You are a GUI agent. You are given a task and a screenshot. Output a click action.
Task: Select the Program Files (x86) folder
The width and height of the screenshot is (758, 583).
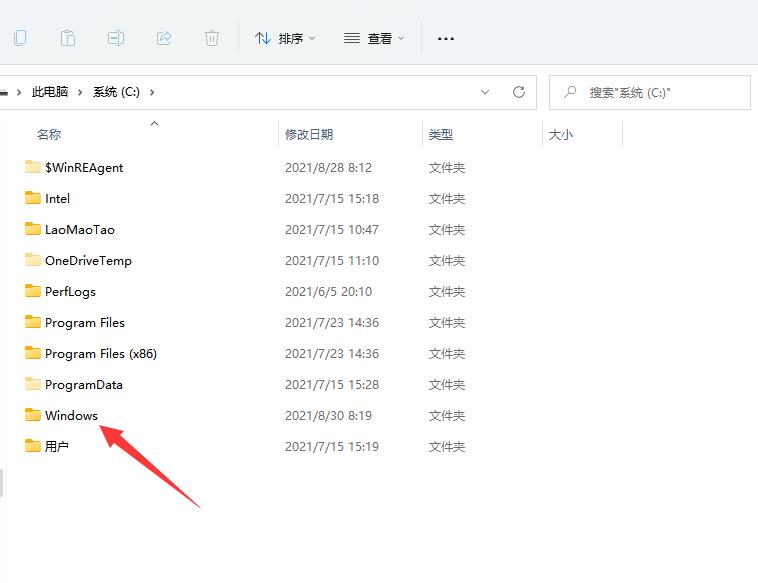(x=101, y=353)
